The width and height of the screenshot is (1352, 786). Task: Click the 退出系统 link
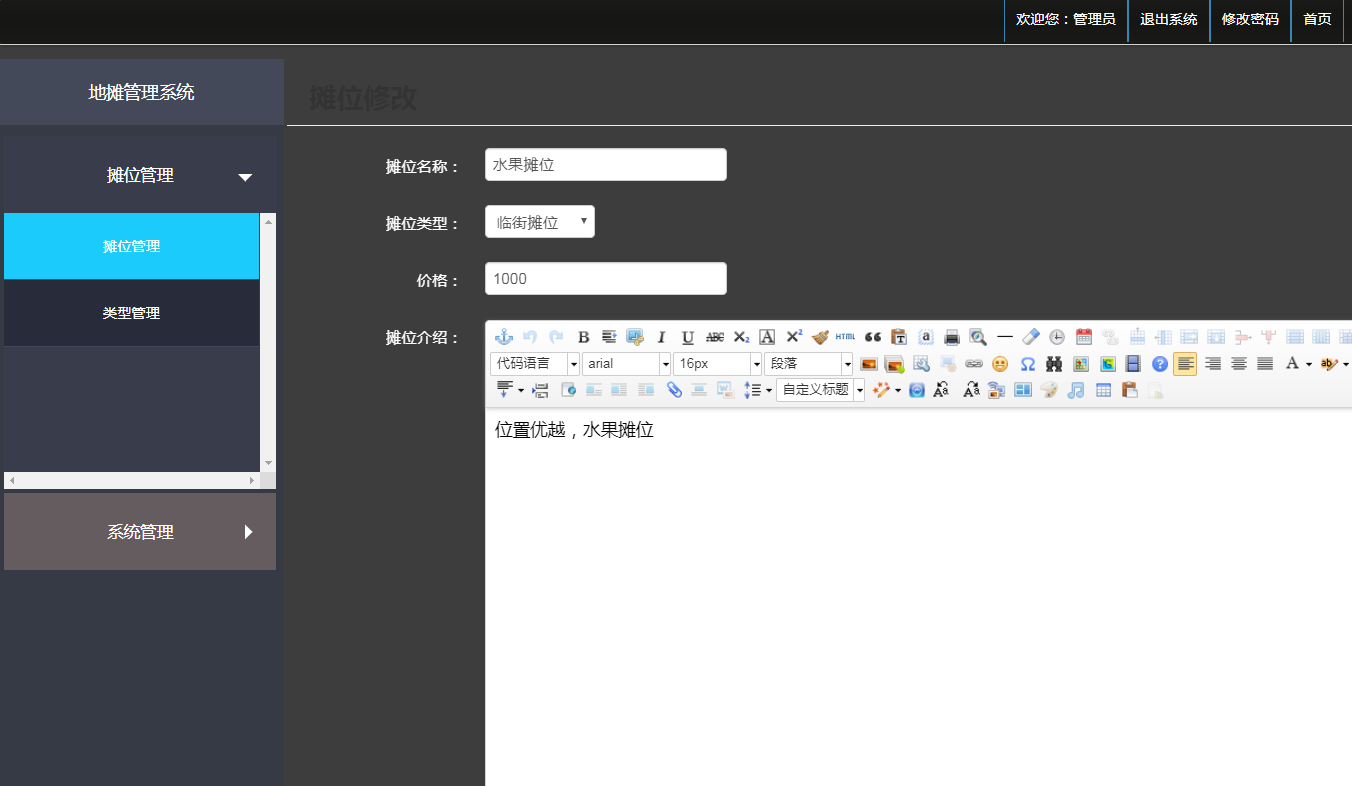pos(1168,19)
